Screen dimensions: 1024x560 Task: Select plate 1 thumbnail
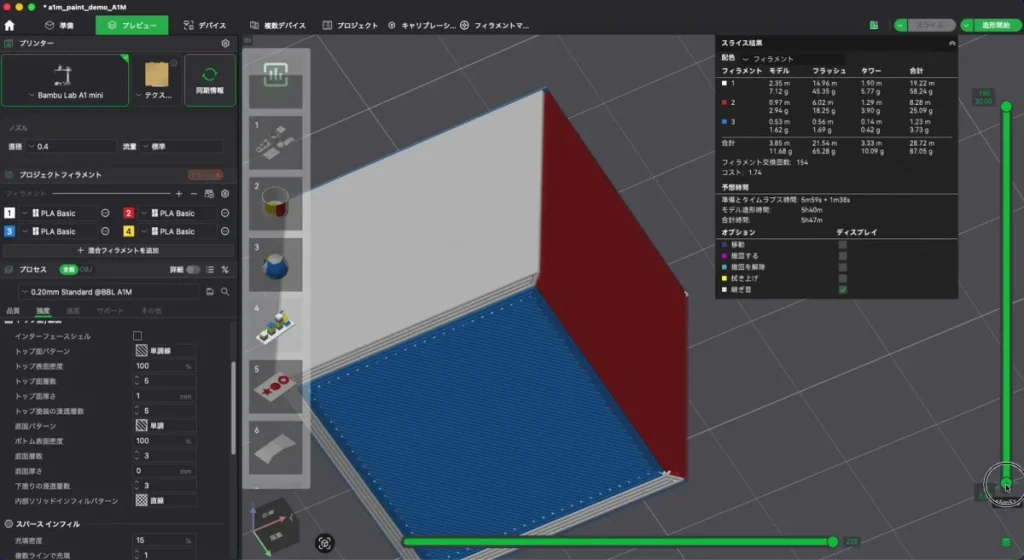pos(276,143)
